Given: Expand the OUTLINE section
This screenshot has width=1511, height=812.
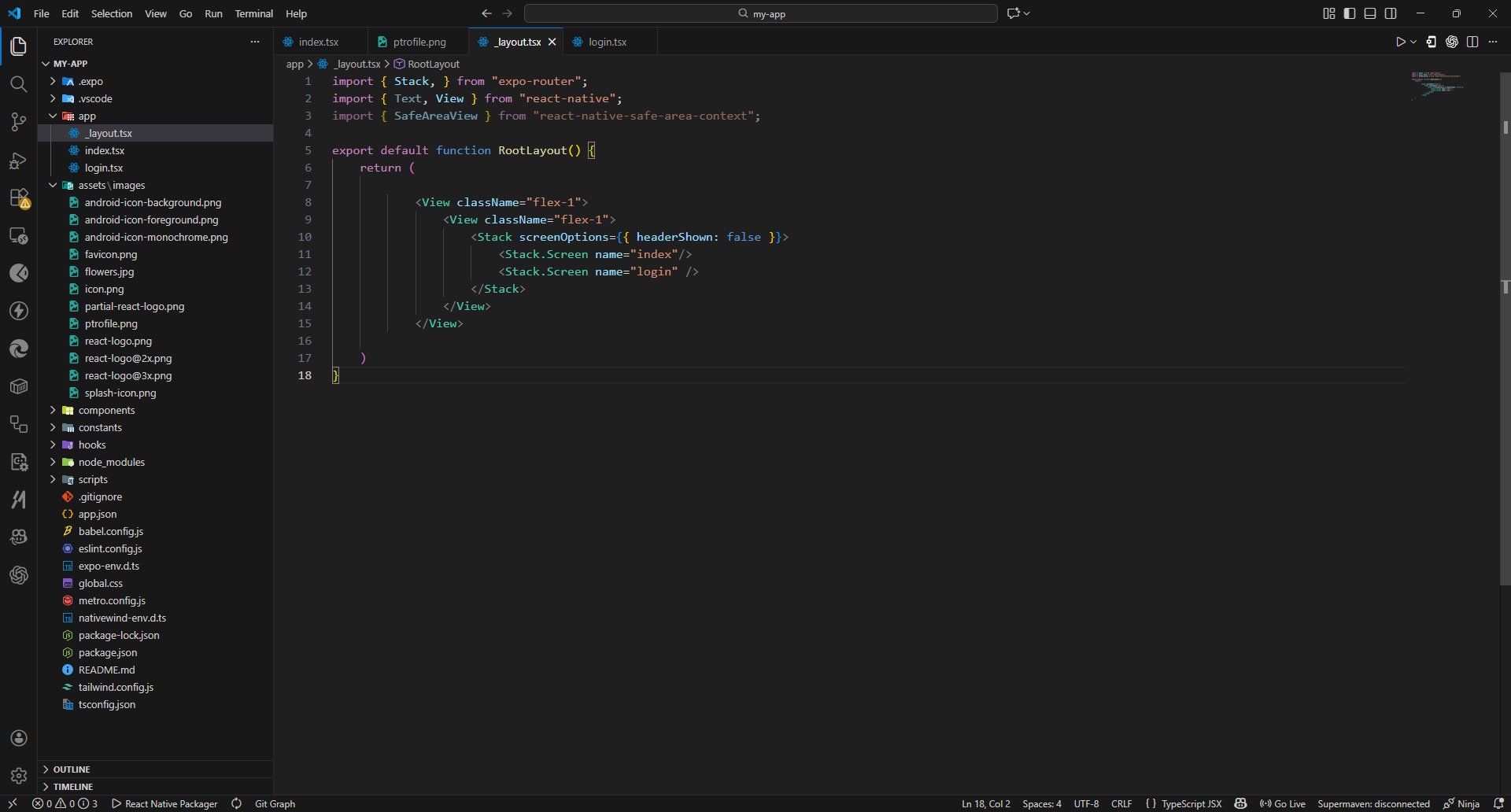Looking at the screenshot, I should point(72,770).
